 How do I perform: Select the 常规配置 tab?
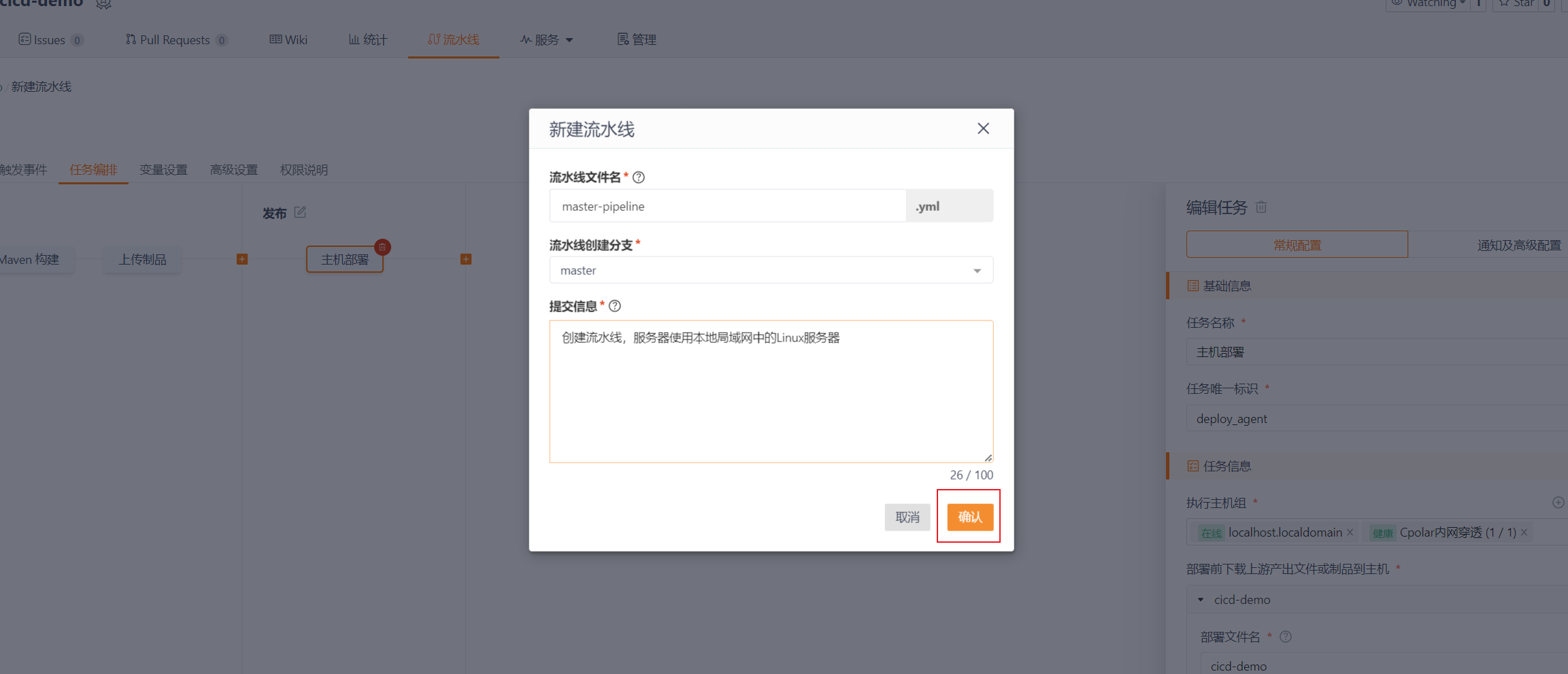[x=1297, y=244]
